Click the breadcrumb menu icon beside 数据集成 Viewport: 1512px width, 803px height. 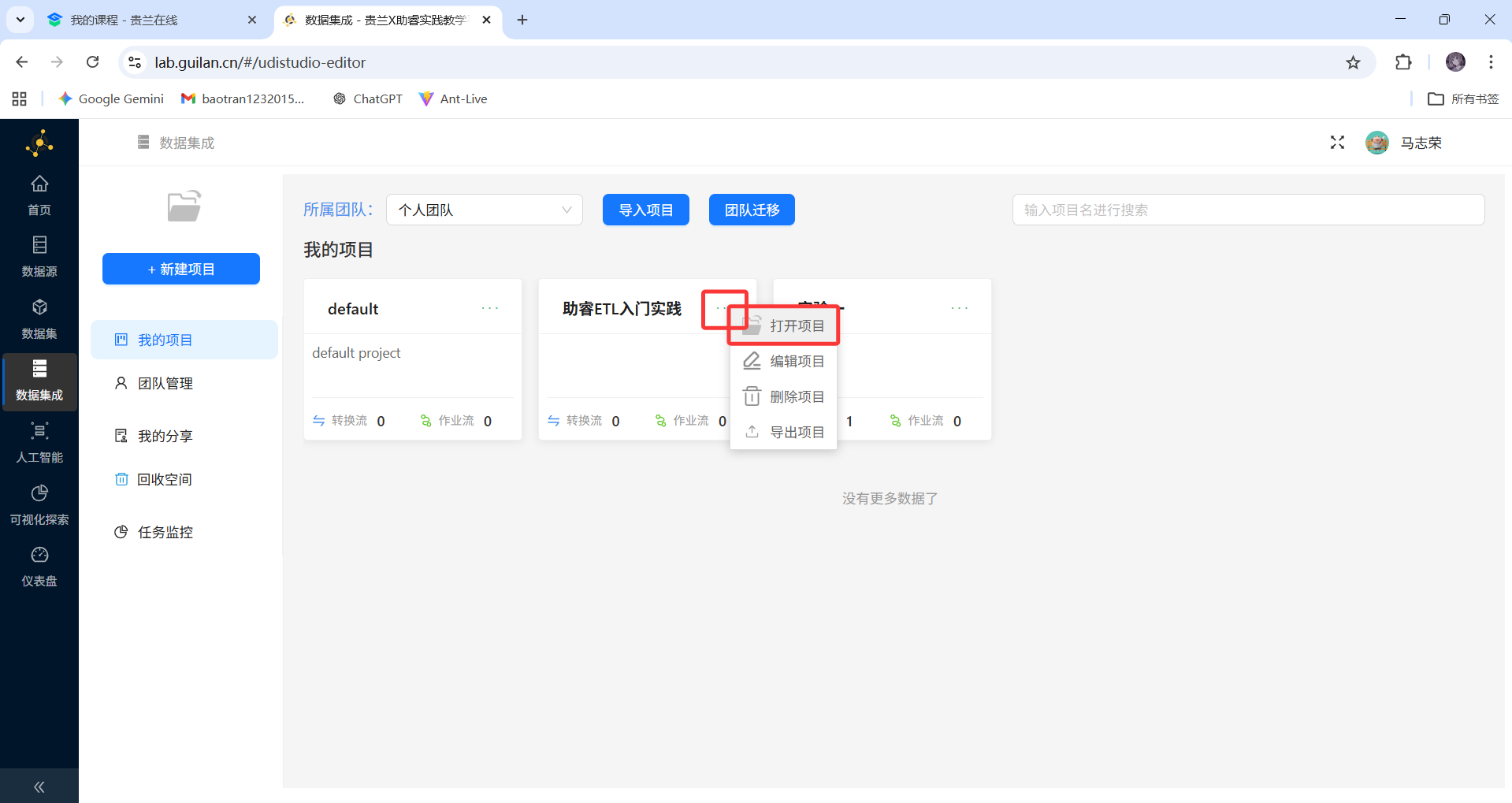(143, 143)
